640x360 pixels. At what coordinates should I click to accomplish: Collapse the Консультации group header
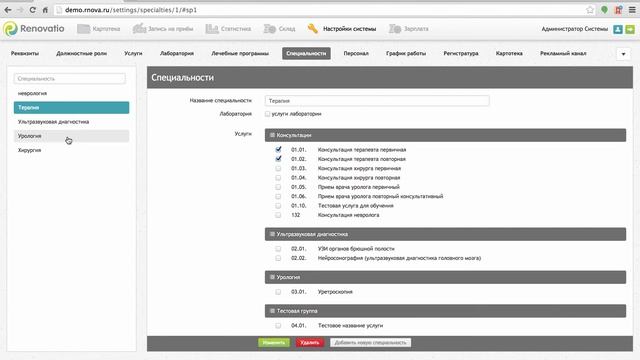tap(445, 135)
